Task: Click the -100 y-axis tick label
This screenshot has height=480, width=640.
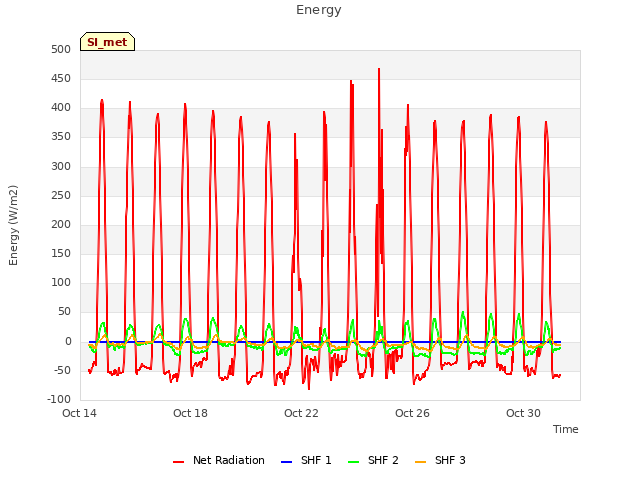Action: (x=59, y=399)
